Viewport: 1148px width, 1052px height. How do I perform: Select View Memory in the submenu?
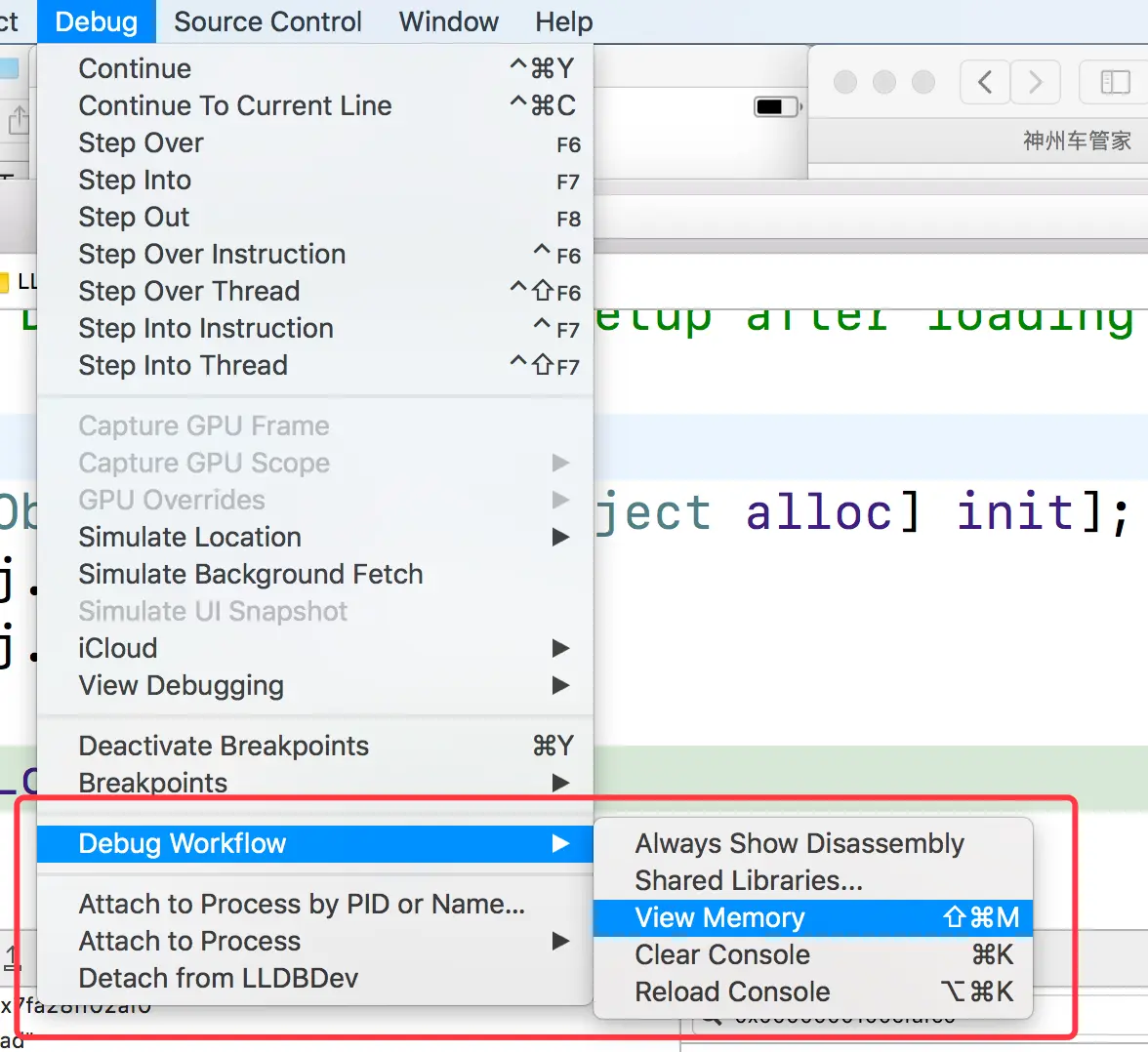(812, 918)
